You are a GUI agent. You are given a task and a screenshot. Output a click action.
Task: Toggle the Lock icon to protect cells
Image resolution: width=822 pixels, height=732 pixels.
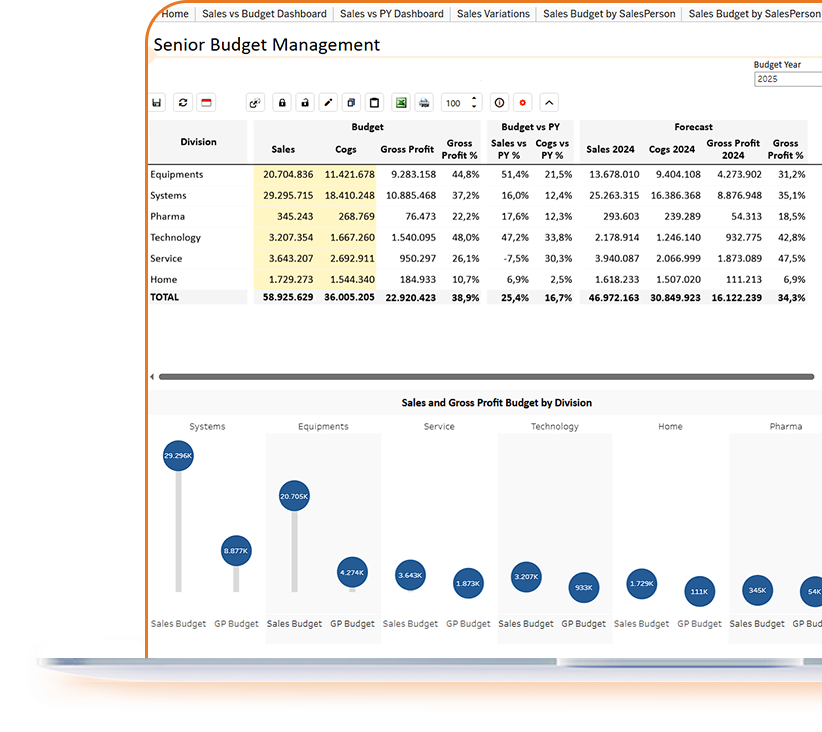point(281,102)
